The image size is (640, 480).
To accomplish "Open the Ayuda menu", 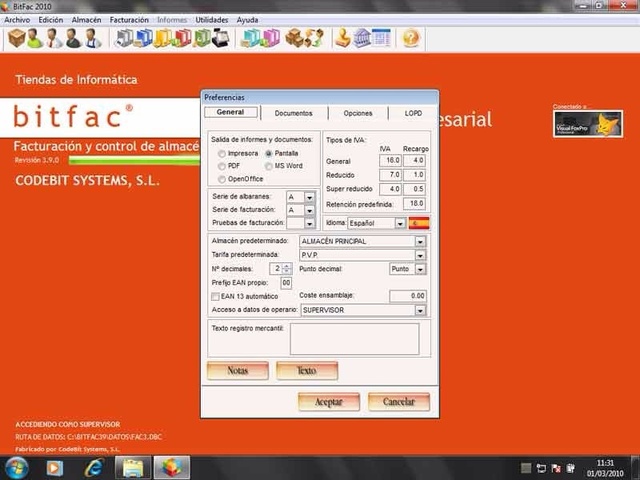I will tap(247, 20).
